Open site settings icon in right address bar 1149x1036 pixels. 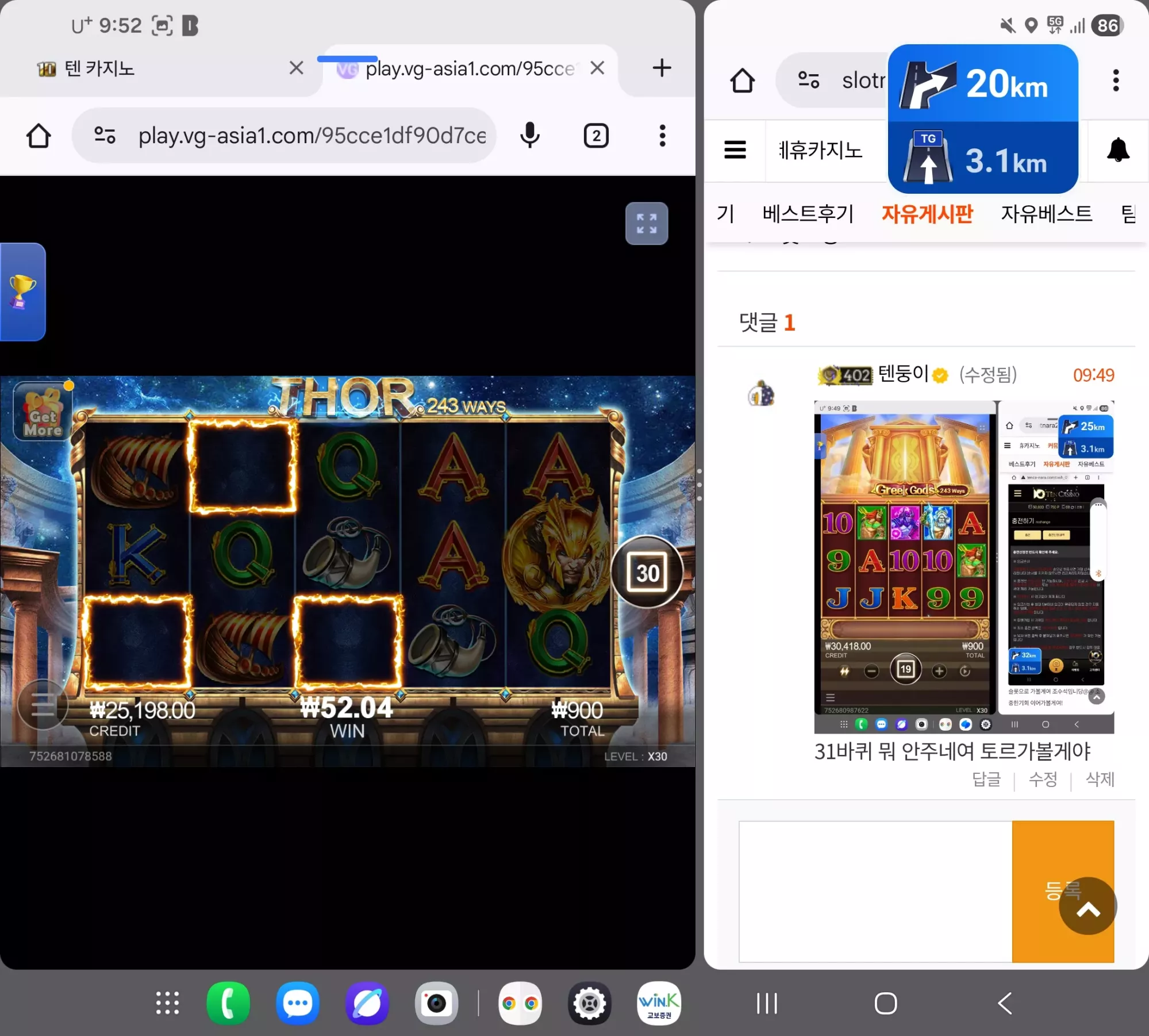coord(809,80)
